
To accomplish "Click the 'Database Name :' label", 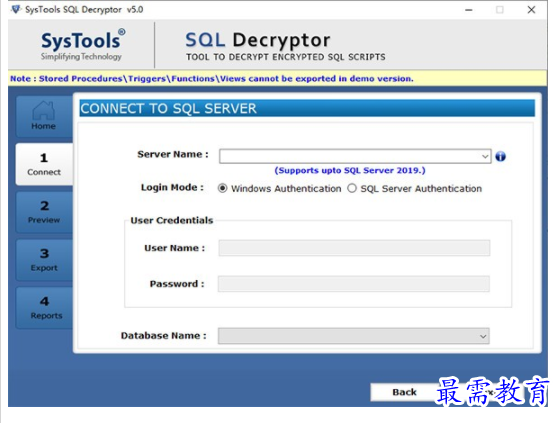I will tap(164, 335).
